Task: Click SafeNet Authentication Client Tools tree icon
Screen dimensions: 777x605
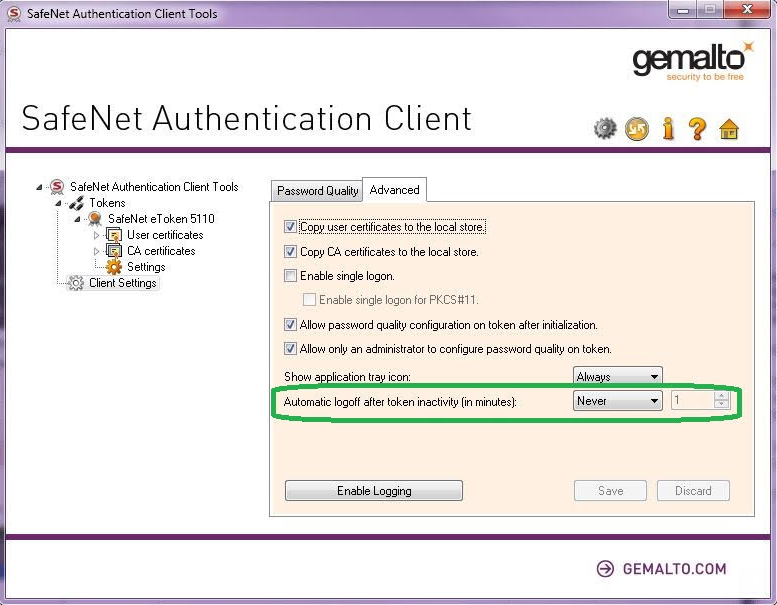Action: 57,187
